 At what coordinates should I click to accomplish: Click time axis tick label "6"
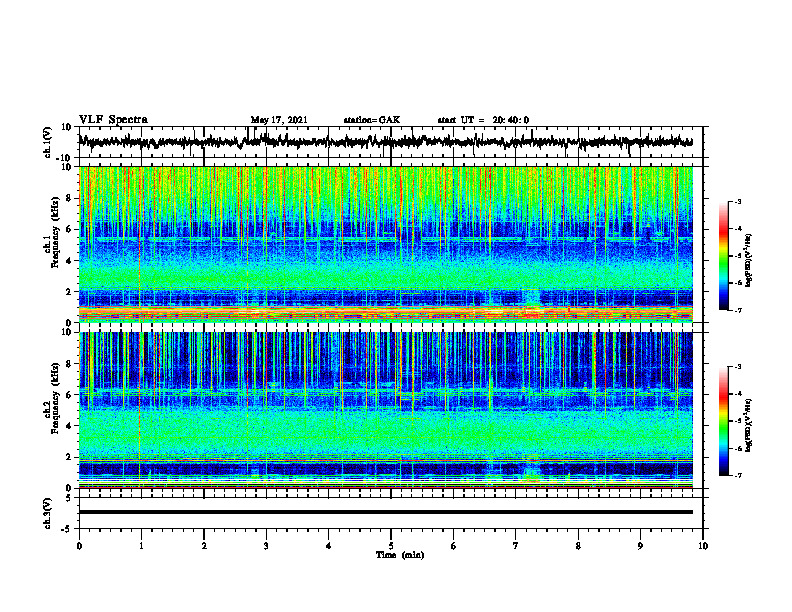coord(454,546)
